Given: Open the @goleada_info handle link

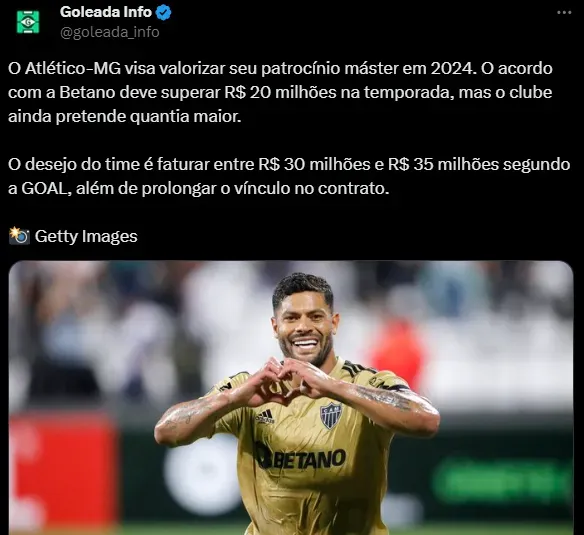Looking at the screenshot, I should (x=110, y=32).
